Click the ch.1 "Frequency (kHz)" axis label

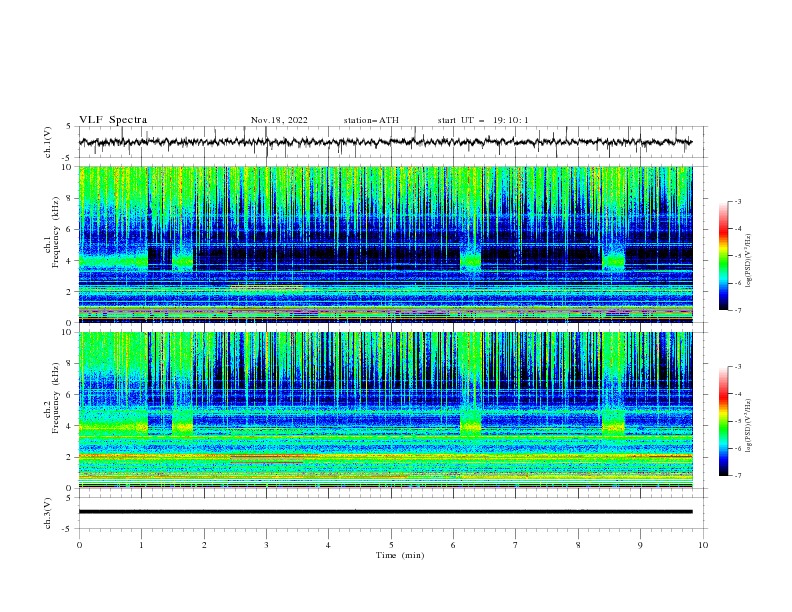point(56,233)
